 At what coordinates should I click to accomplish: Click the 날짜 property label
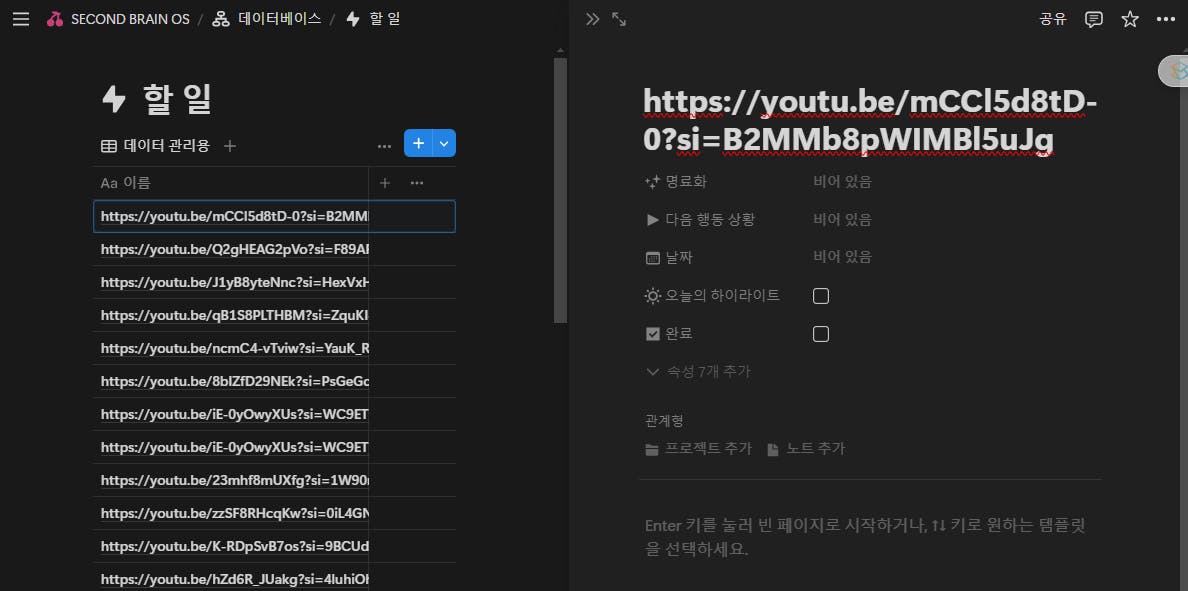pos(670,258)
